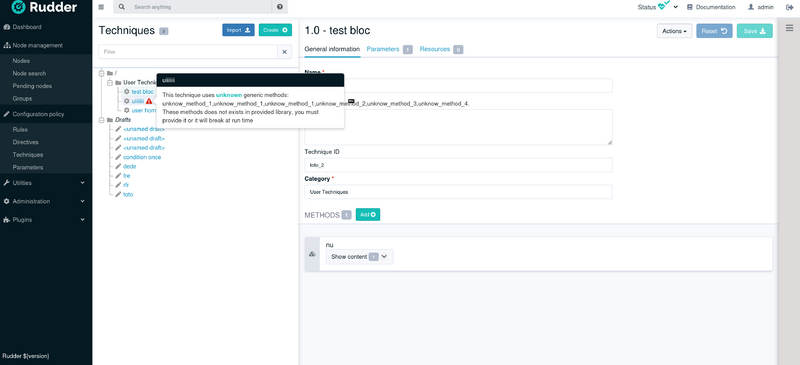Image resolution: width=800 pixels, height=365 pixels.
Task: Toggle the sidebar hamburger menu
Action: click(101, 7)
